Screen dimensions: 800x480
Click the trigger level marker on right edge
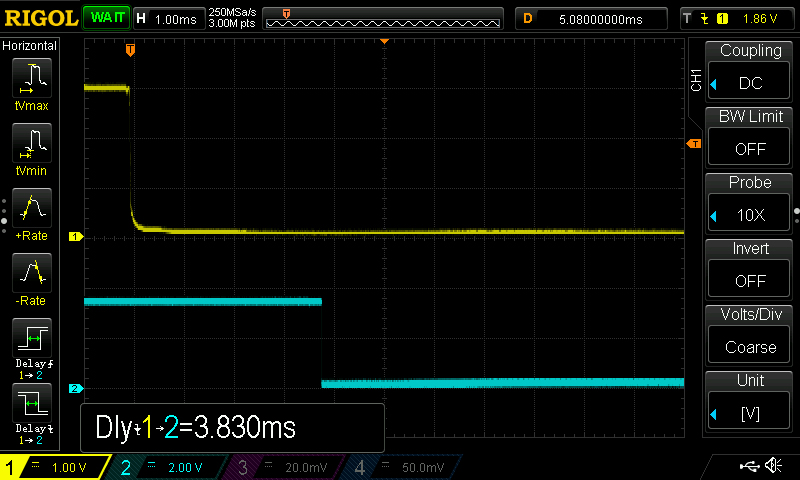(x=694, y=144)
